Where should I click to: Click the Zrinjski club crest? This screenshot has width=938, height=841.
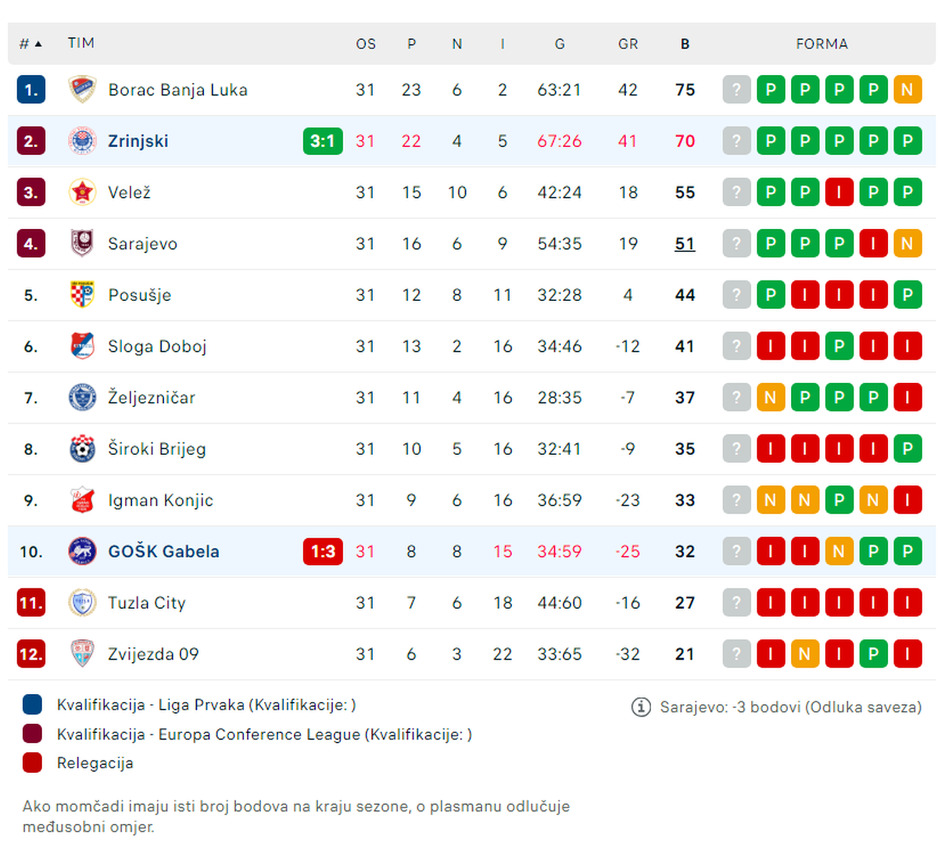pos(82,141)
